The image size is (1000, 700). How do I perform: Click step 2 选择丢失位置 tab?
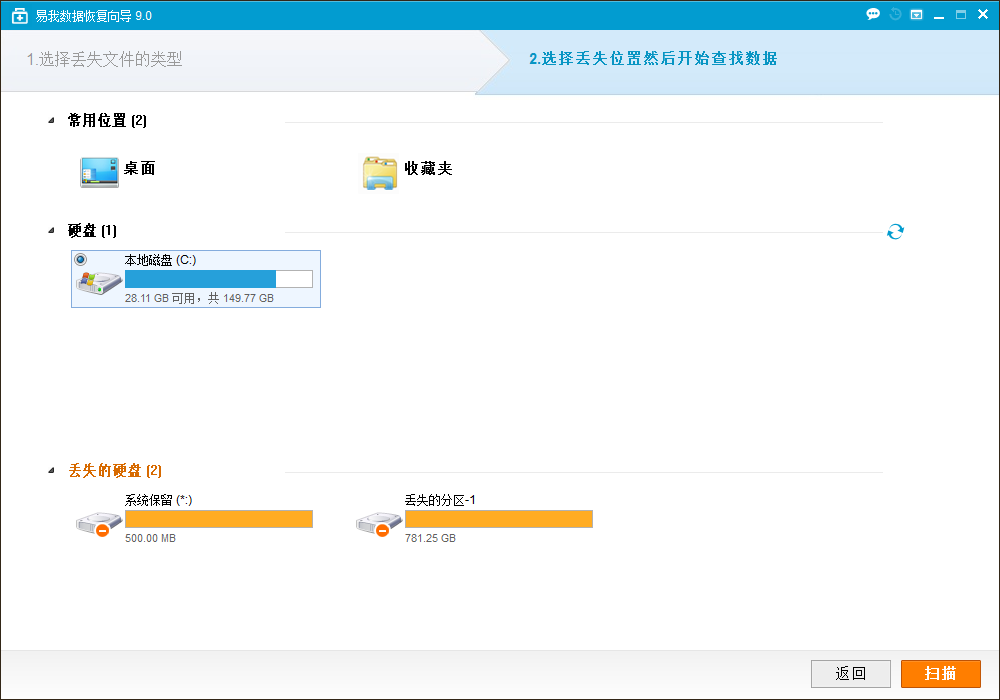(653, 59)
